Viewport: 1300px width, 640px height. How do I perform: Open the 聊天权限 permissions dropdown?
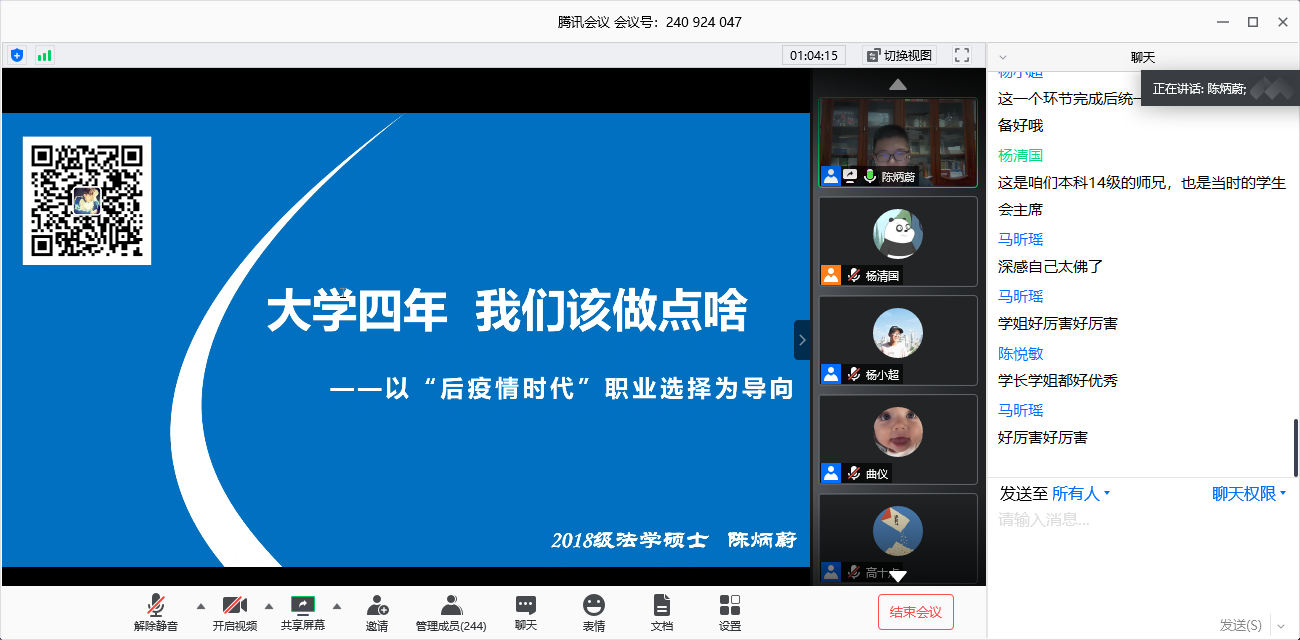pyautogui.click(x=1248, y=494)
